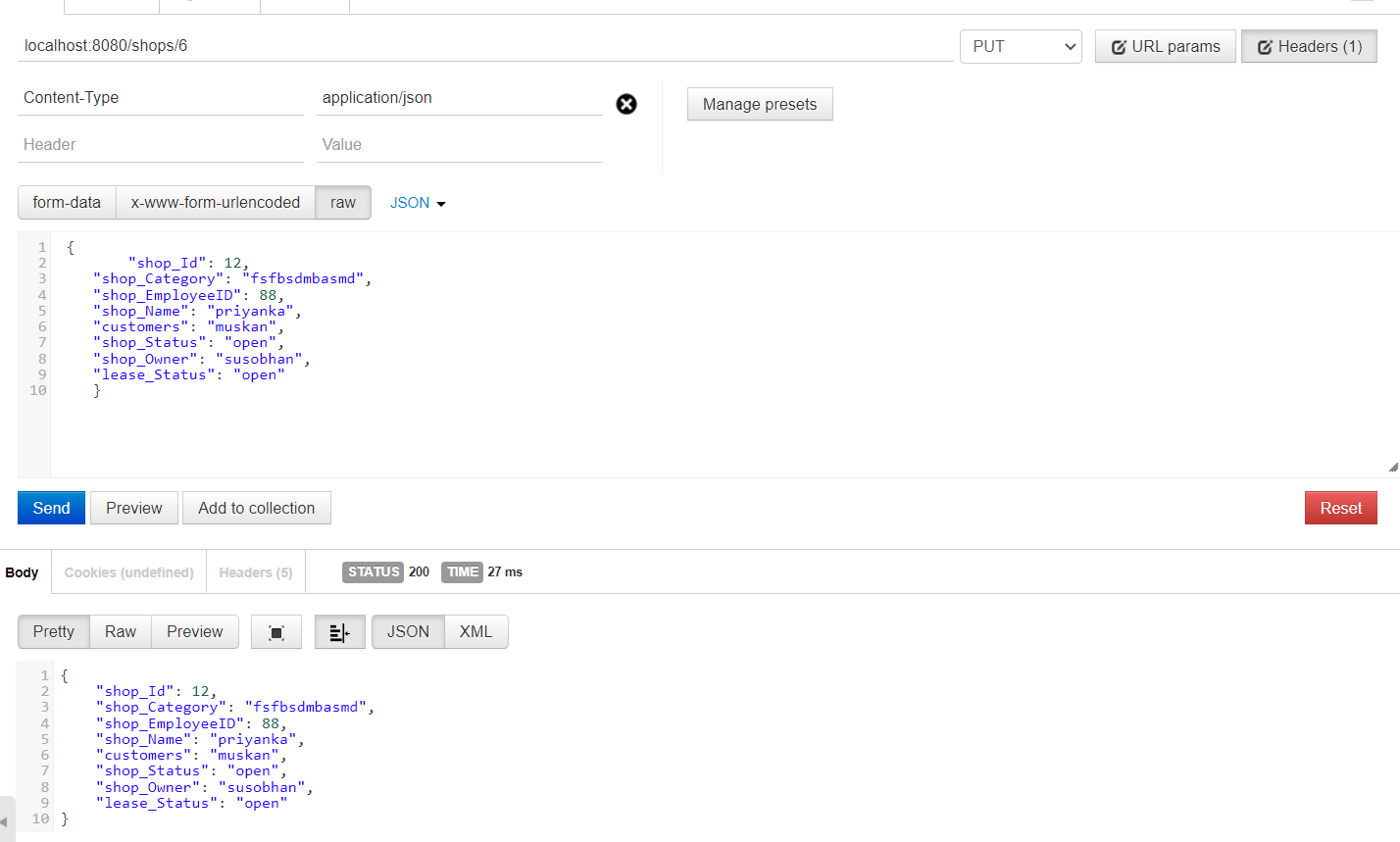Toggle line wrapping in the response viewer
1400x842 pixels.
339,631
